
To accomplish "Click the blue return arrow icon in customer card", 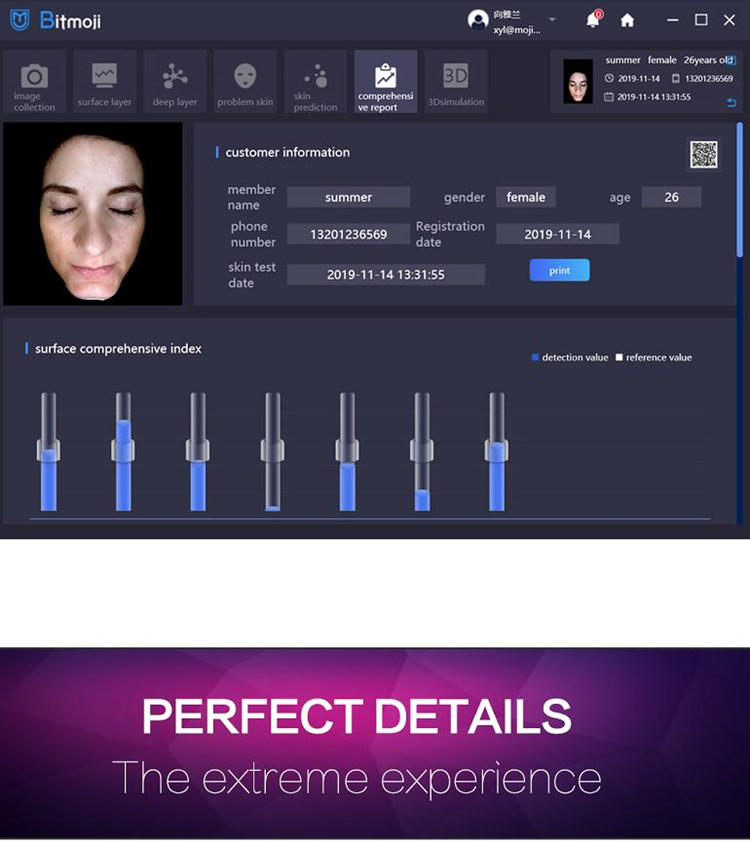I will click(x=731, y=103).
